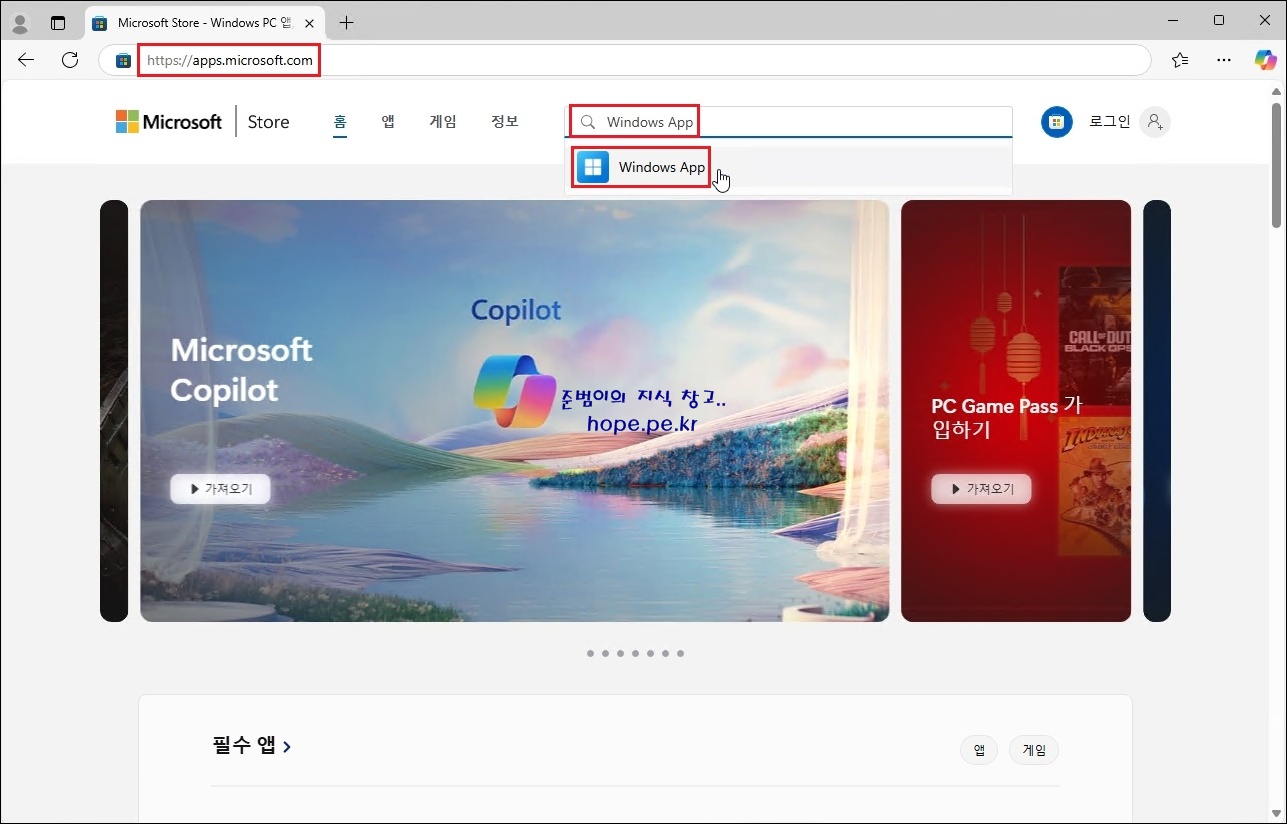Screen dimensions: 1287x824
Task: Click the scrollbar down arrow
Action: [1276, 813]
